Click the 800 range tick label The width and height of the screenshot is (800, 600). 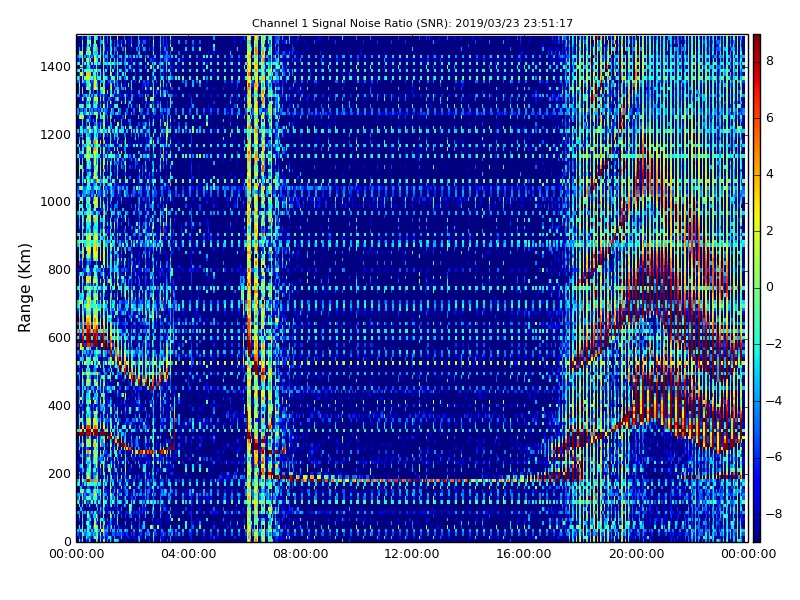[x=60, y=270]
